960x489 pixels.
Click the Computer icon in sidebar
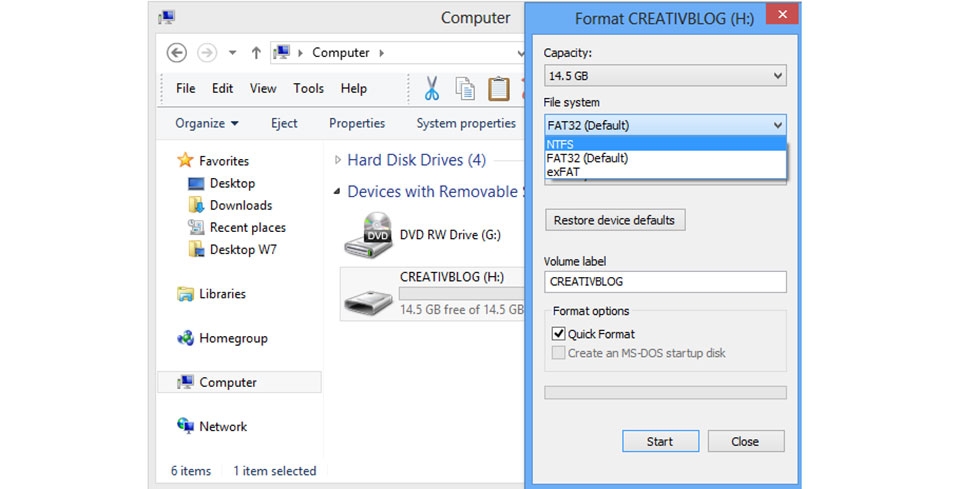click(x=186, y=382)
